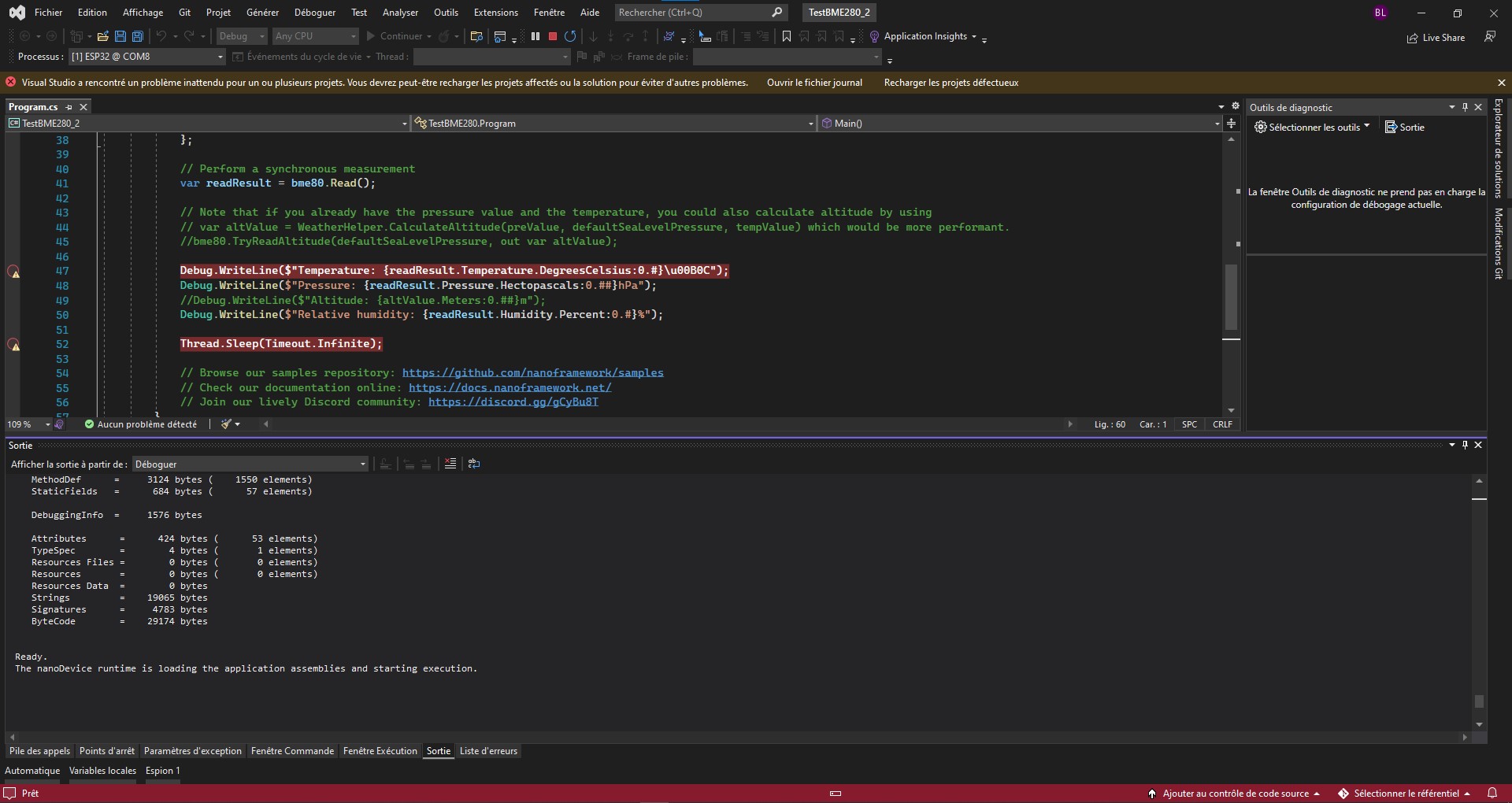Screen dimensions: 1512x803
Task: Click Recharger les projets défectueux
Action: tap(951, 82)
